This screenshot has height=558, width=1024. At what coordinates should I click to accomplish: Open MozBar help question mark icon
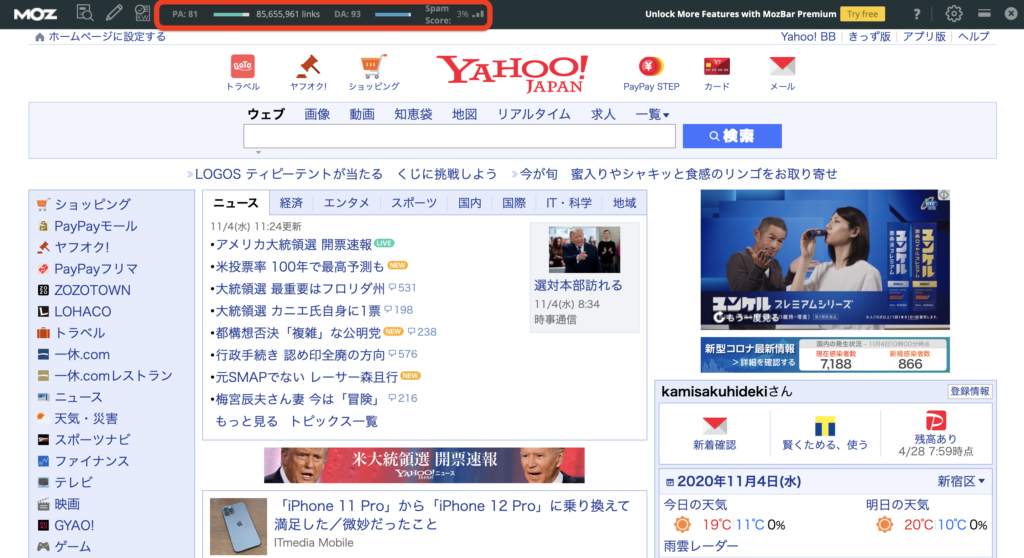point(916,14)
